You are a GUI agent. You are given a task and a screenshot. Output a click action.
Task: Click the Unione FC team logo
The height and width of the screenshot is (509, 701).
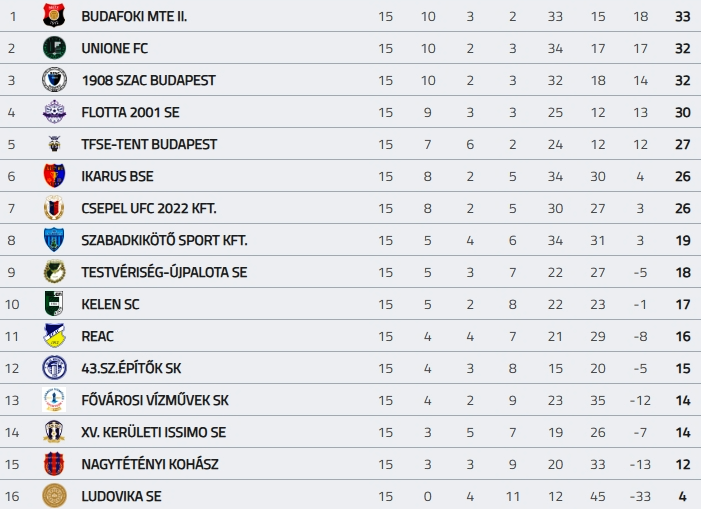click(x=54, y=48)
